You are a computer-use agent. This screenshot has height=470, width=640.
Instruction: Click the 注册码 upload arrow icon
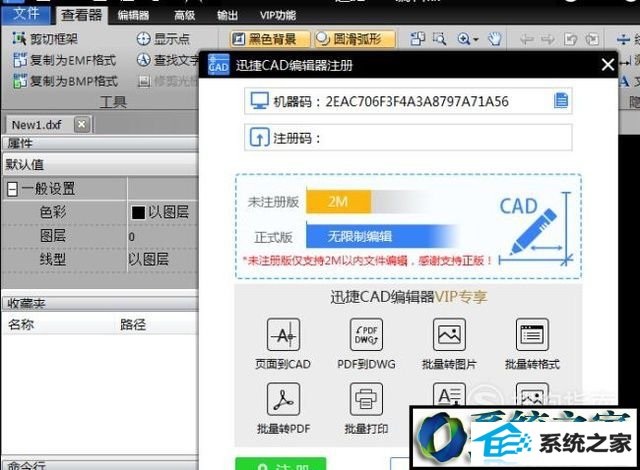click(x=259, y=137)
